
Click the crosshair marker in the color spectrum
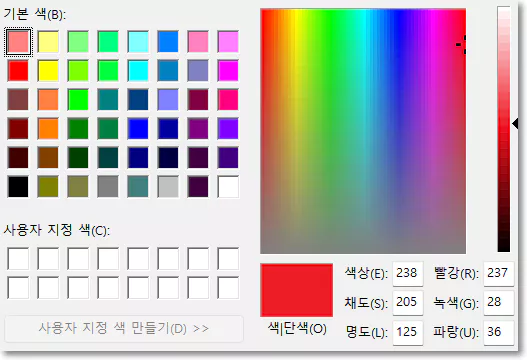coord(462,44)
